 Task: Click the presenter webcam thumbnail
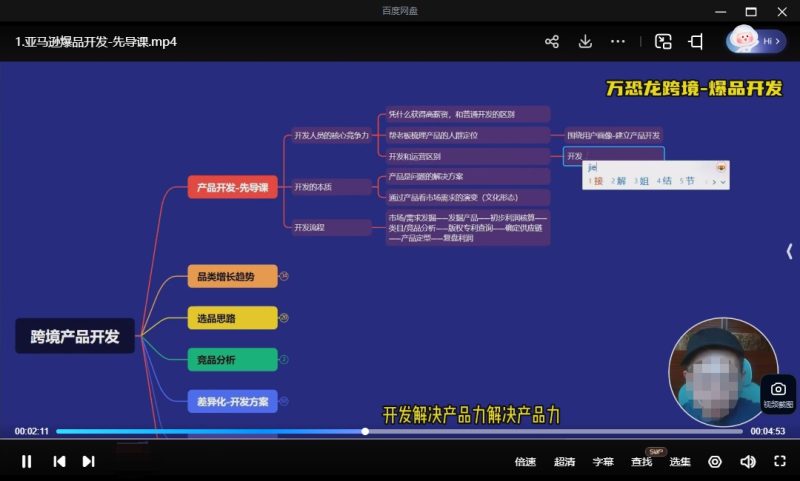[x=723, y=371]
